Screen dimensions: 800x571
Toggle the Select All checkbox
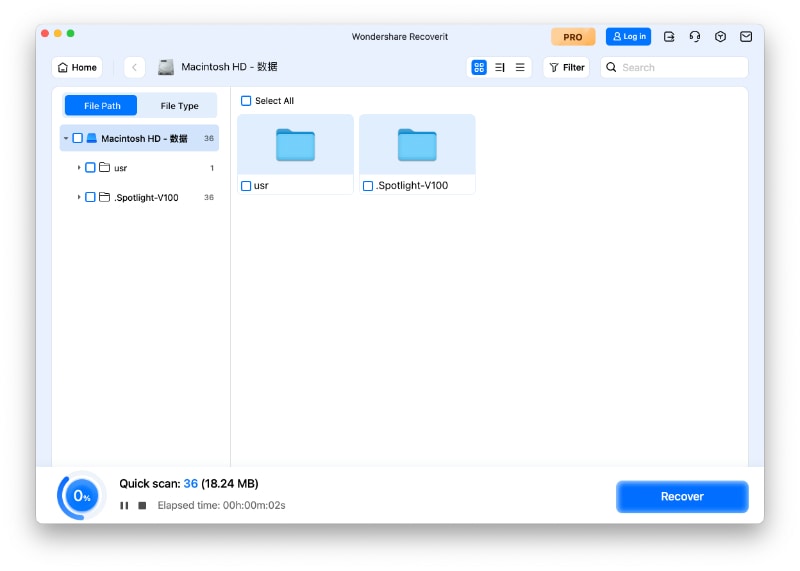coord(246,101)
